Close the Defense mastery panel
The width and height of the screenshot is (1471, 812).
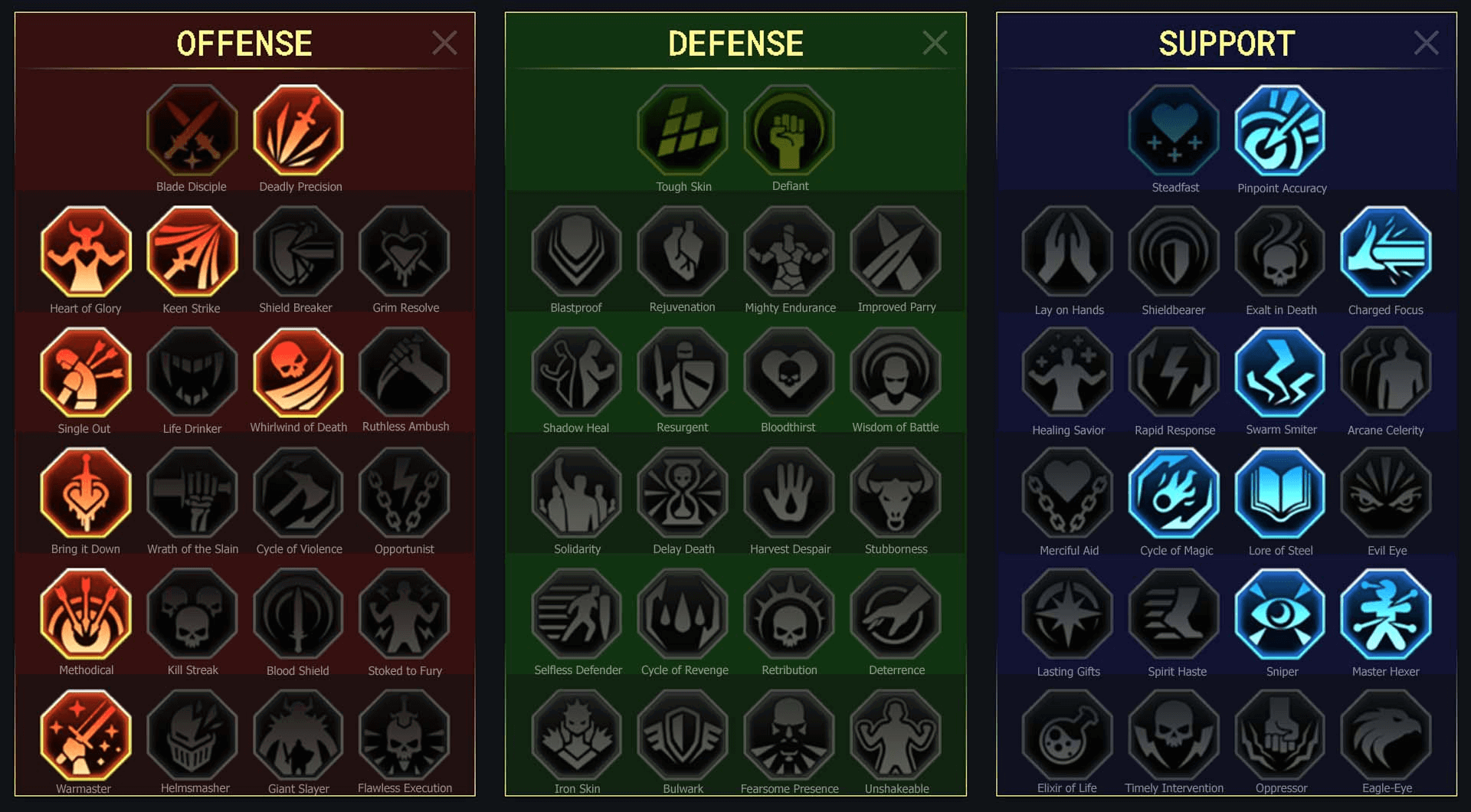[x=935, y=43]
